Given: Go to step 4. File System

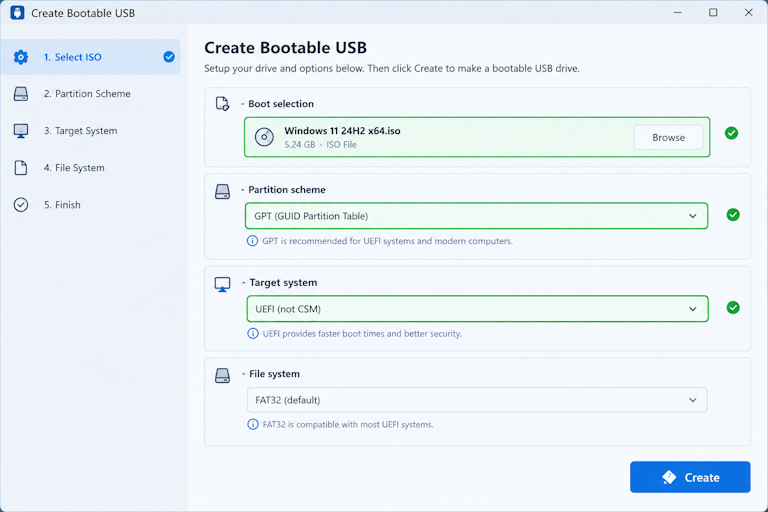Looking at the screenshot, I should coord(91,168).
